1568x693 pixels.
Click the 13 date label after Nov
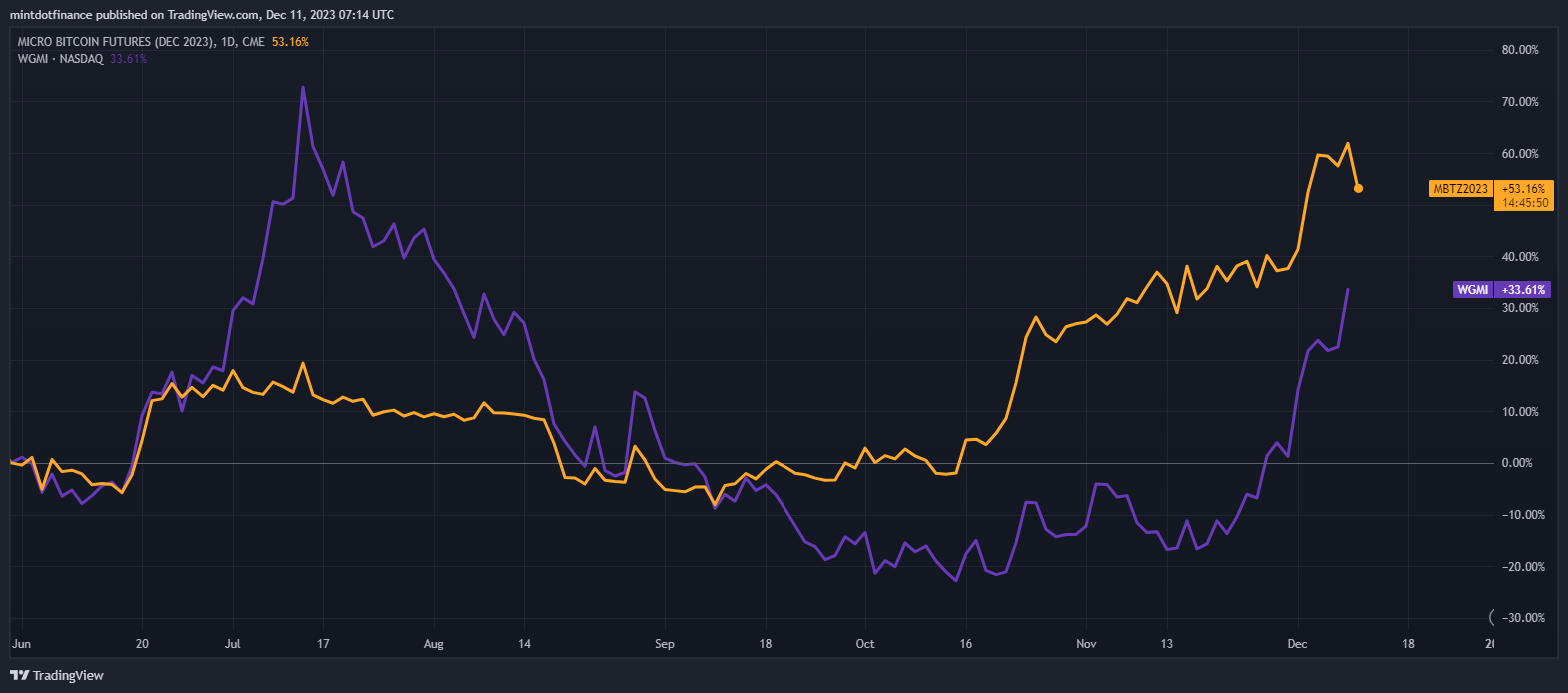1166,644
